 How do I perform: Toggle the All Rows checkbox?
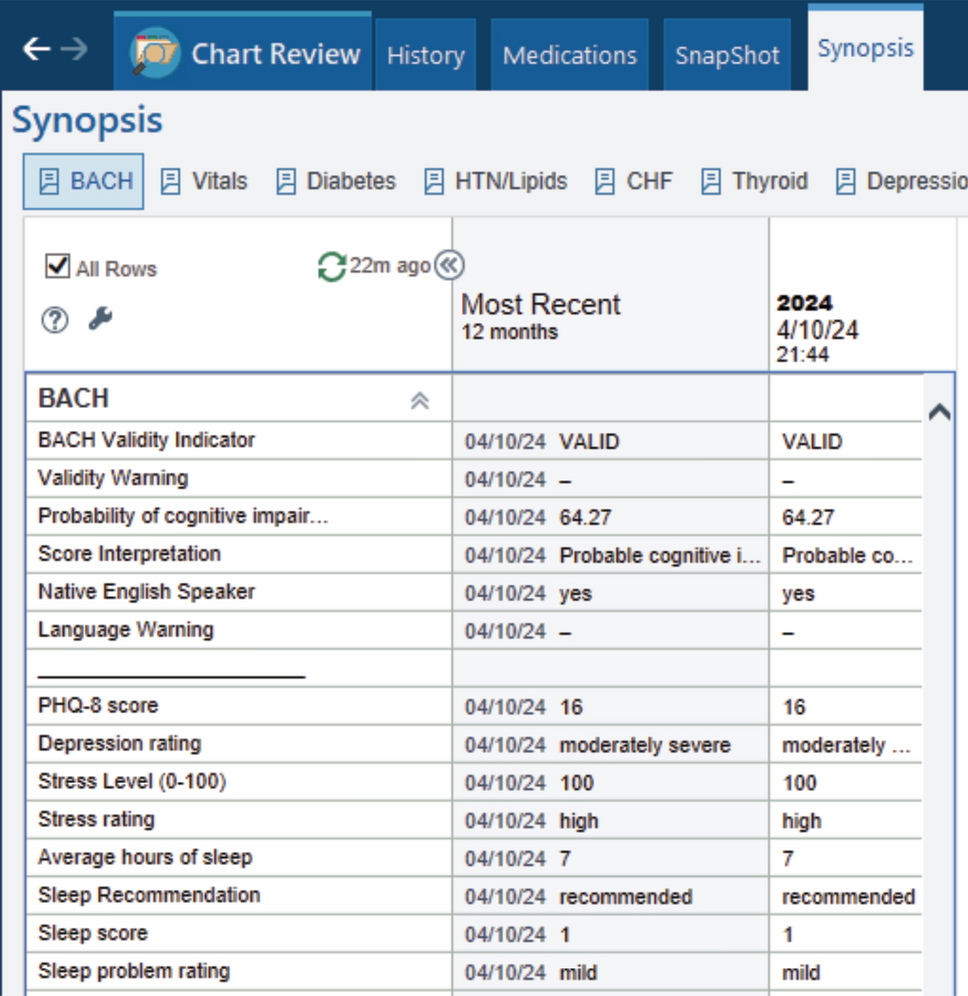[x=57, y=267]
